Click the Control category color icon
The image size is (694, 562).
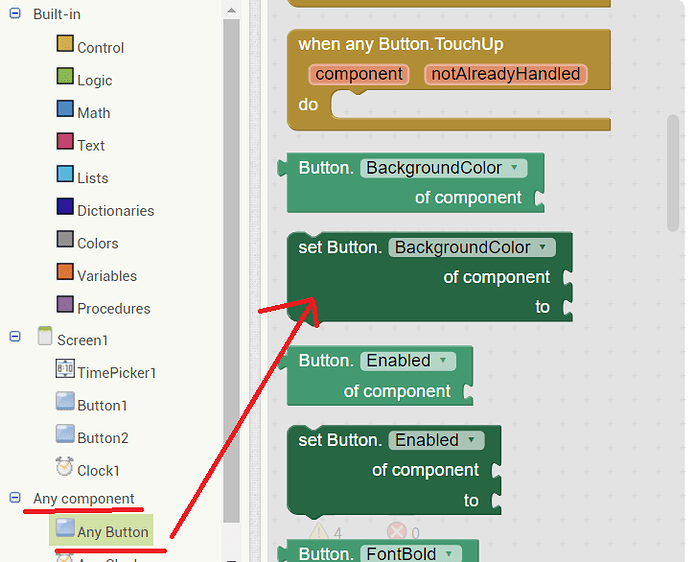[x=65, y=44]
